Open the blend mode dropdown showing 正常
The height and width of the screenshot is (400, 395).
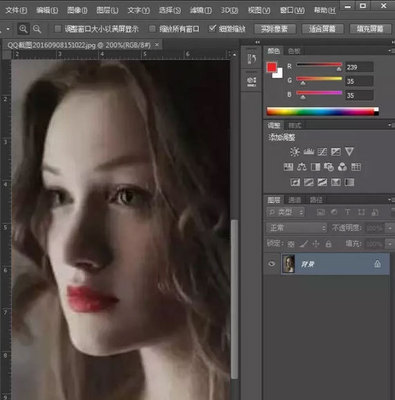point(296,228)
